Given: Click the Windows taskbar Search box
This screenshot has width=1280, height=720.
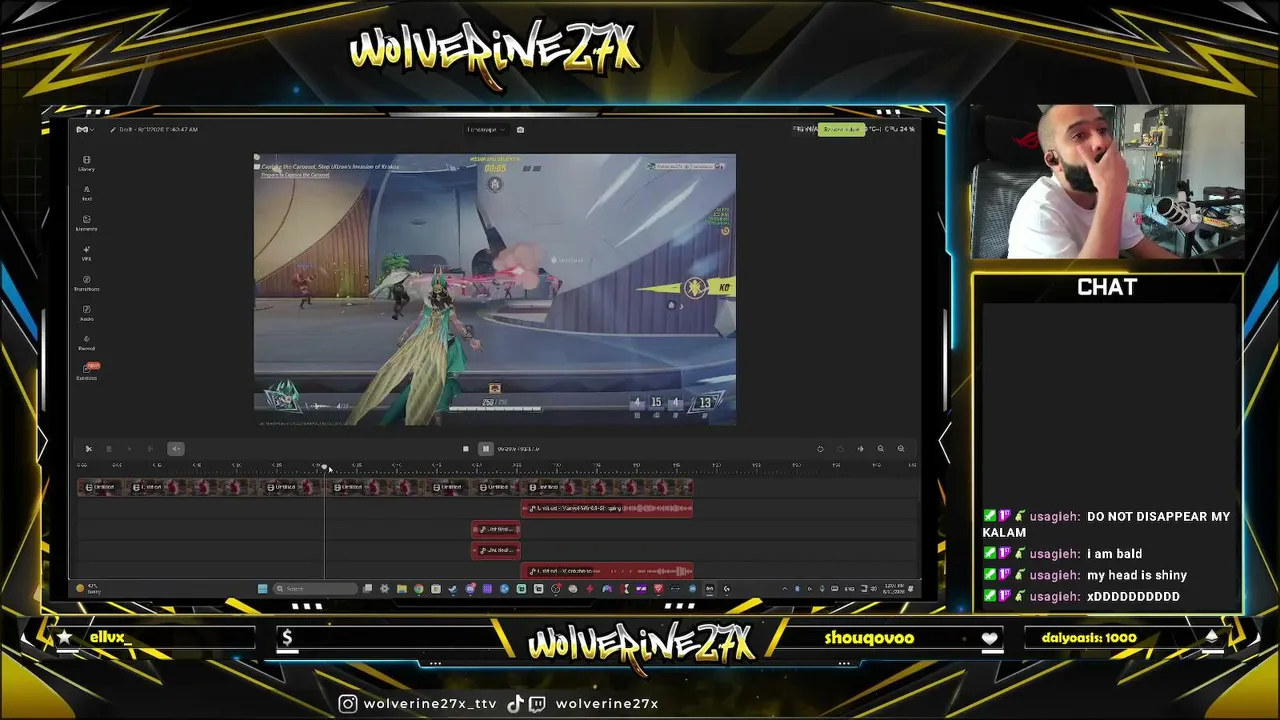Looking at the screenshot, I should tap(315, 589).
